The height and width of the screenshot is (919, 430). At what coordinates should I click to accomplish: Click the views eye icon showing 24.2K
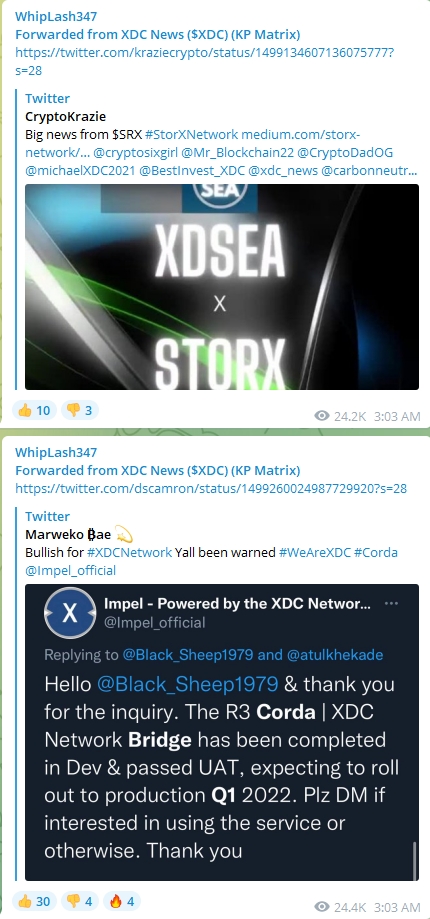(322, 416)
